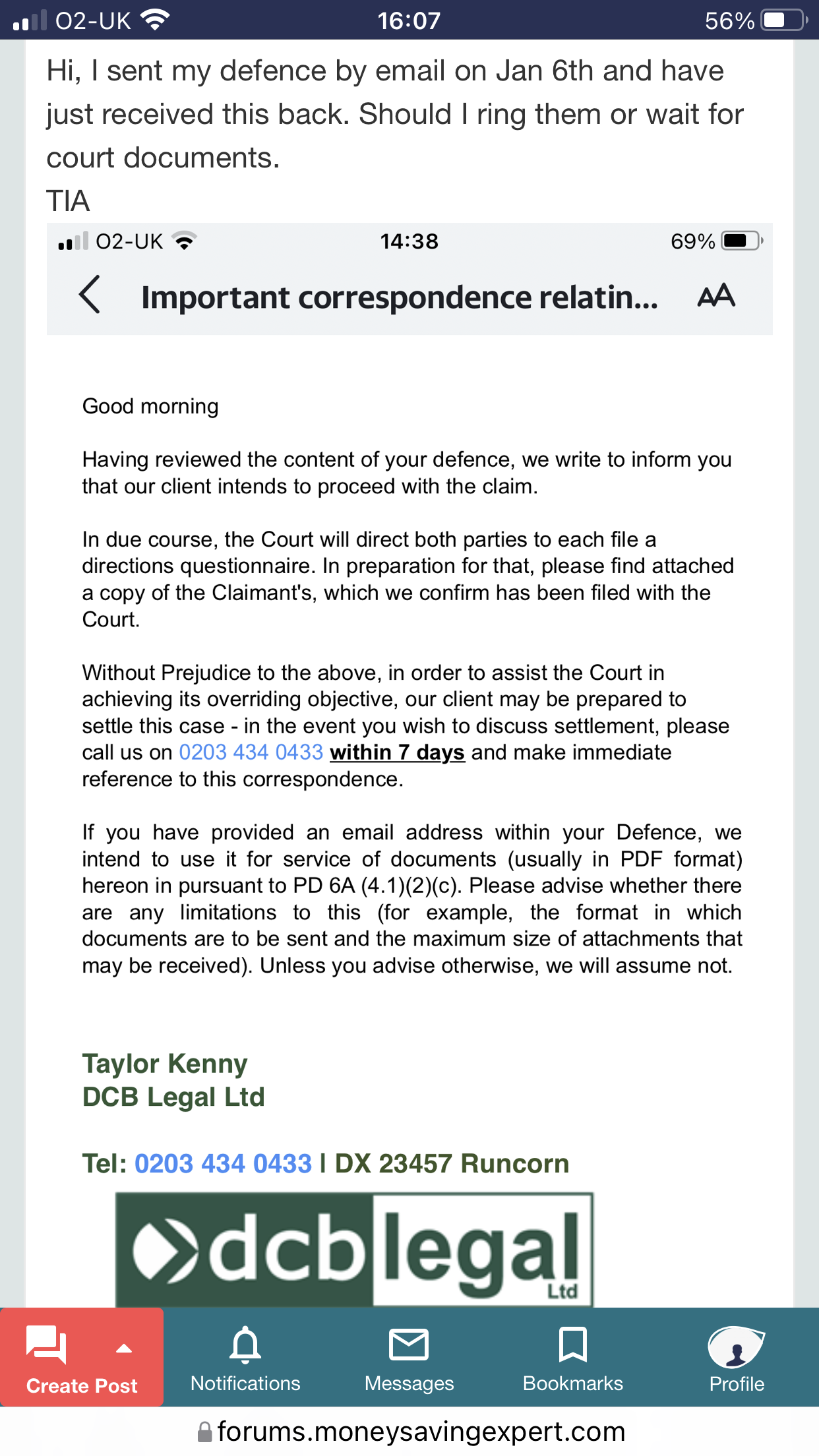This screenshot has width=819, height=1456.
Task: Tap the 16:07 clock in status bar
Action: [x=409, y=20]
